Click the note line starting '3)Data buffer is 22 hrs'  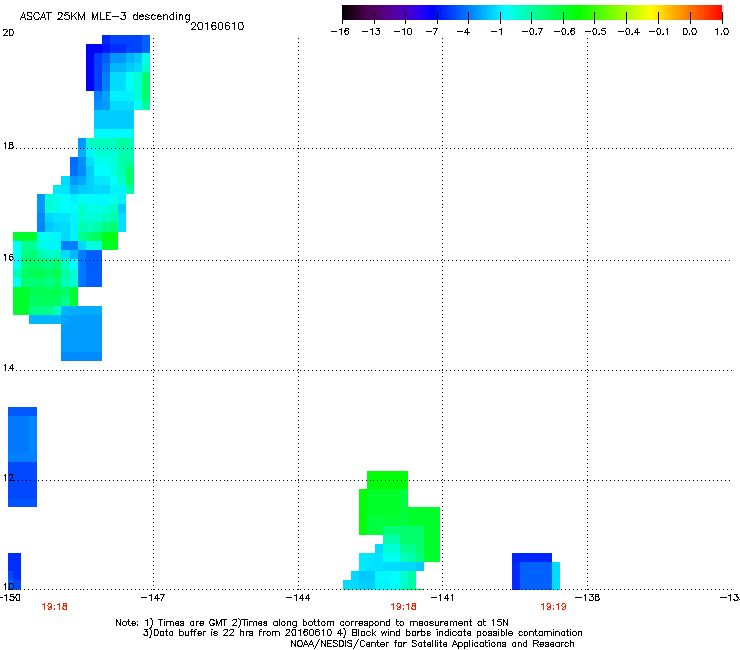point(362,633)
